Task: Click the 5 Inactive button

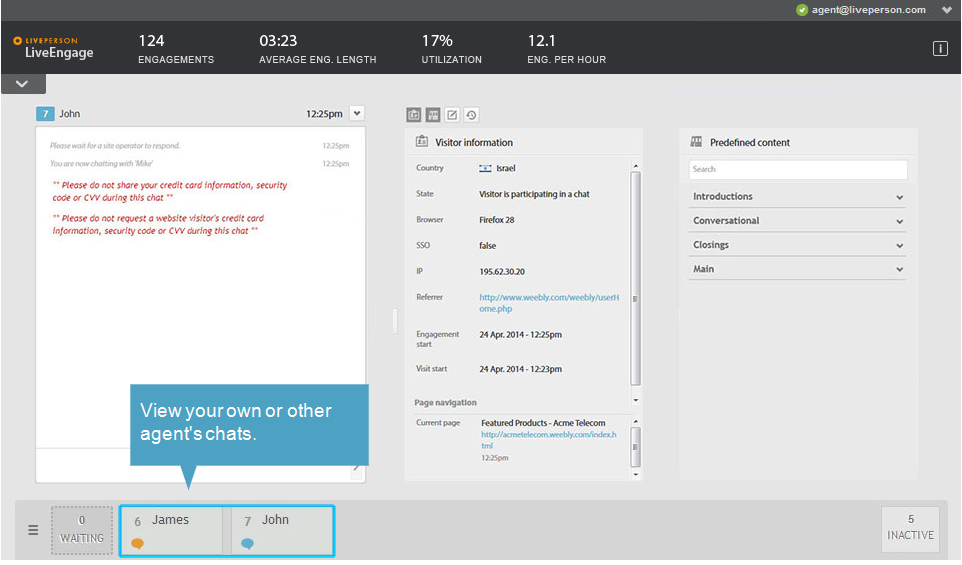Action: 910,528
